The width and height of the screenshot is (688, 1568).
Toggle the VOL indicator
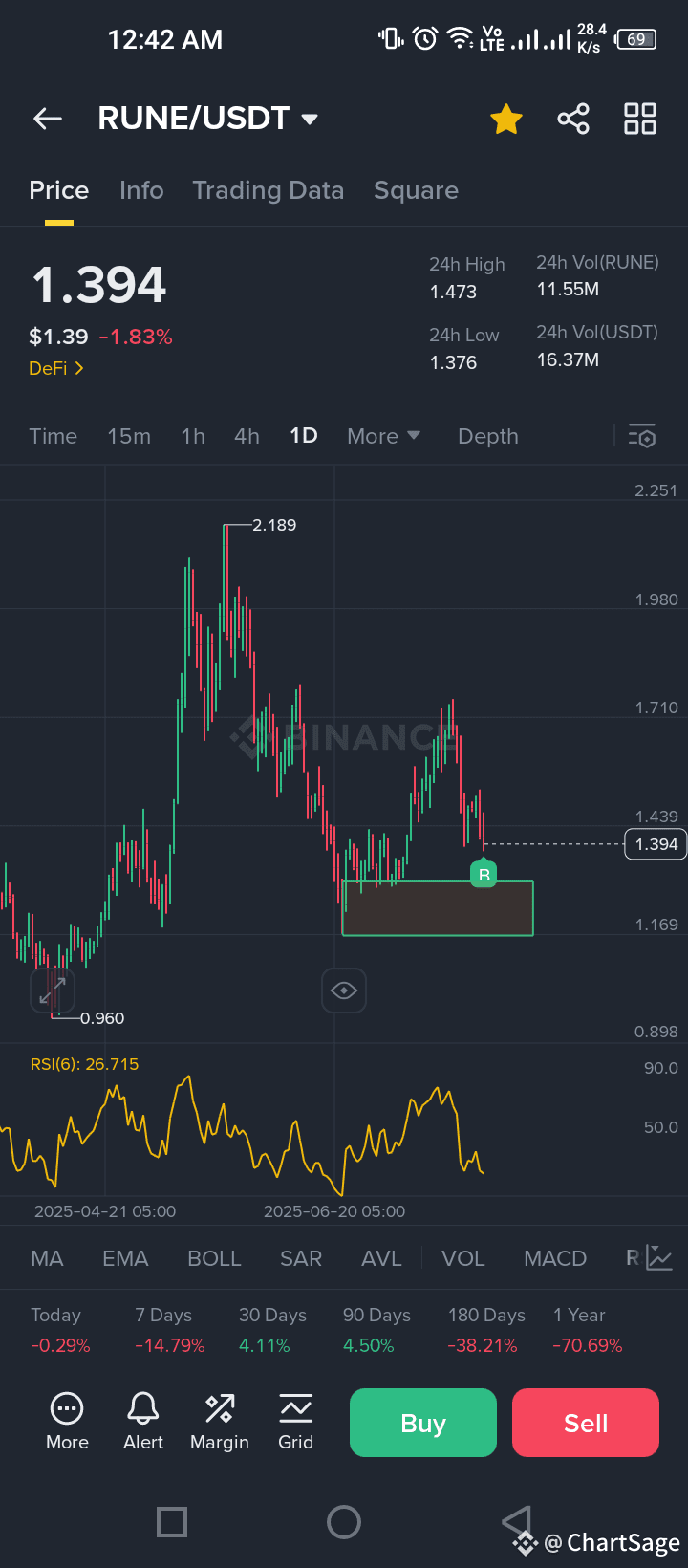463,1258
